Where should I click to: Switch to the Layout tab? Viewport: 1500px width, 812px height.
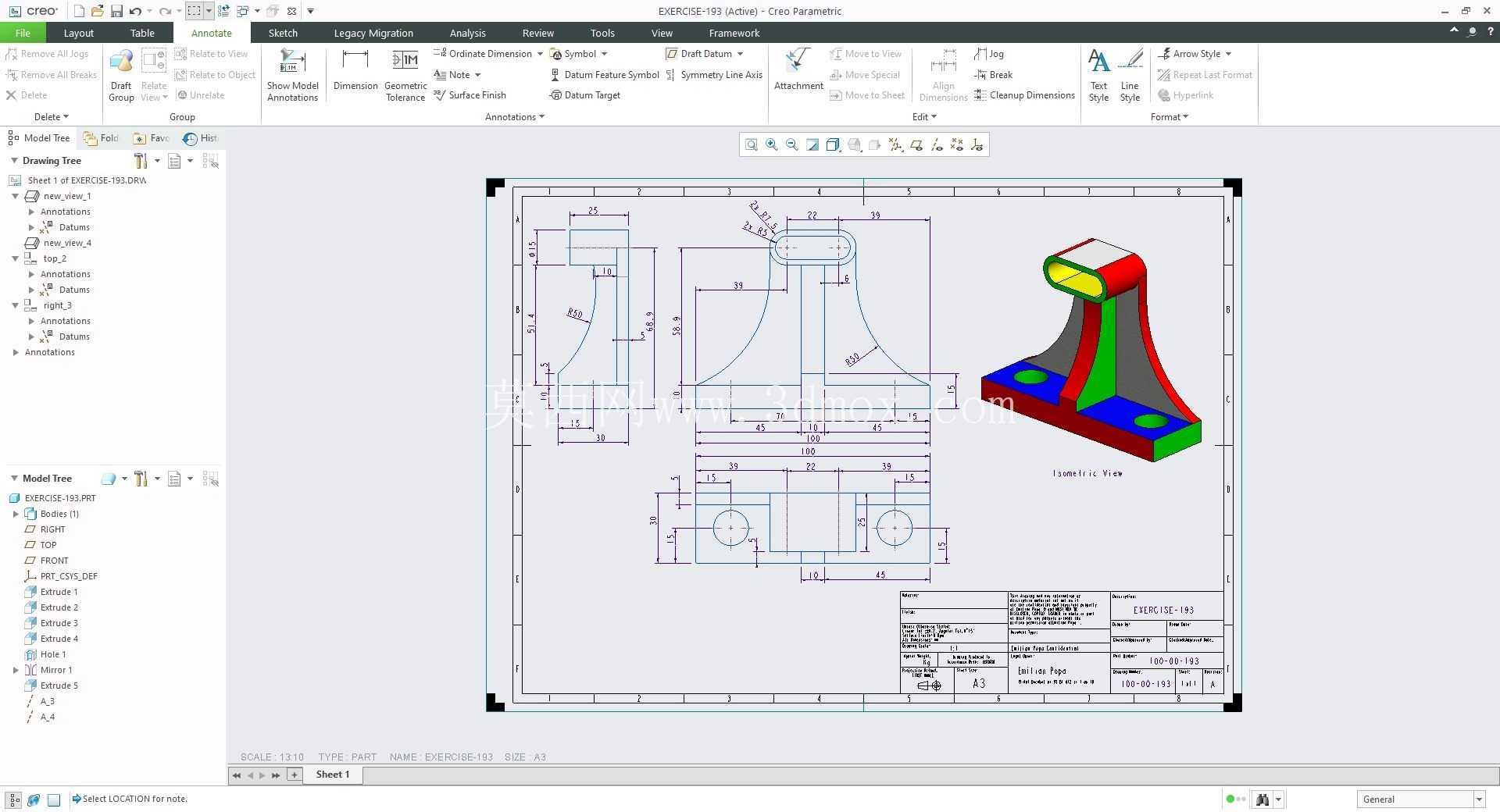tap(78, 33)
